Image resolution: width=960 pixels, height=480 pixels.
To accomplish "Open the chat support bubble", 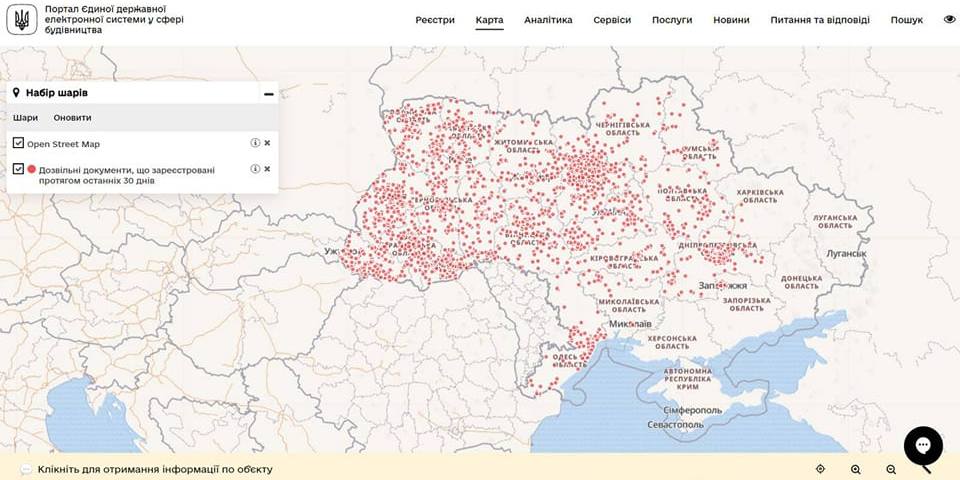I will click(x=923, y=446).
